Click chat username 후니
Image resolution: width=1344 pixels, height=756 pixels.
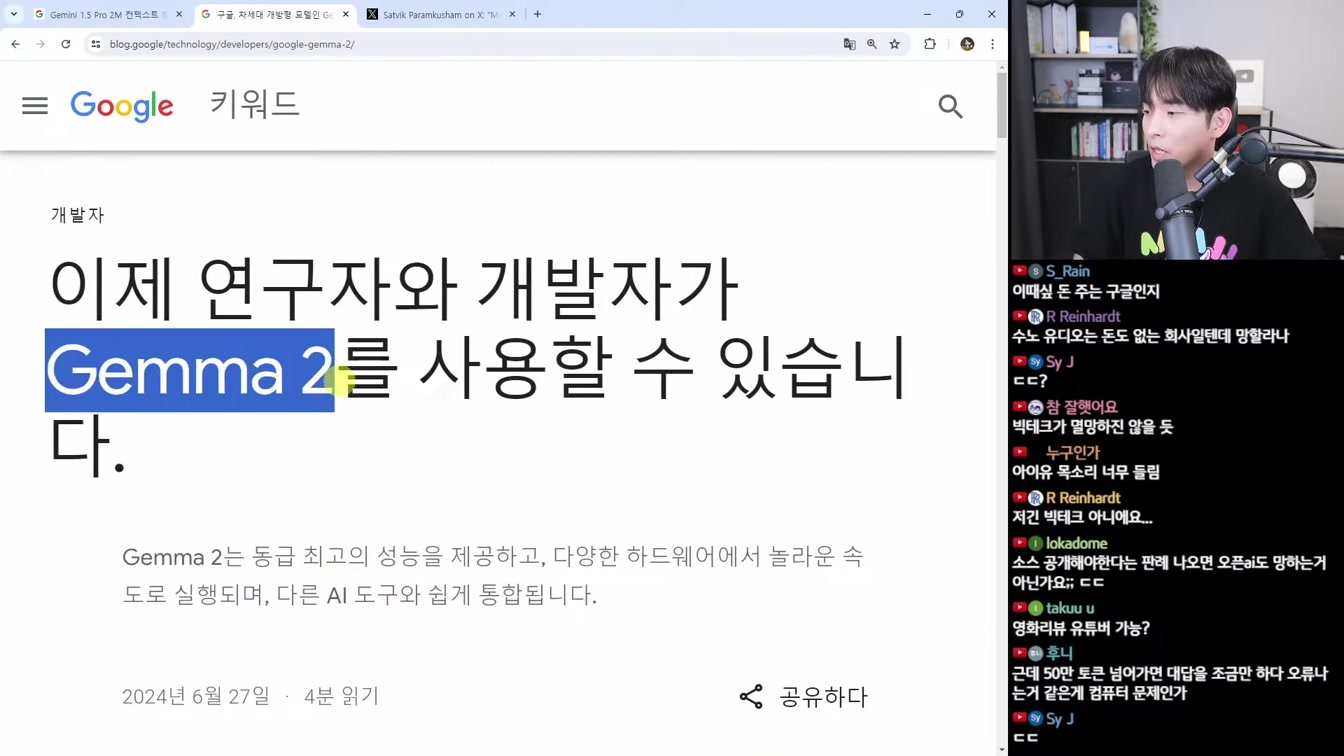click(1059, 653)
